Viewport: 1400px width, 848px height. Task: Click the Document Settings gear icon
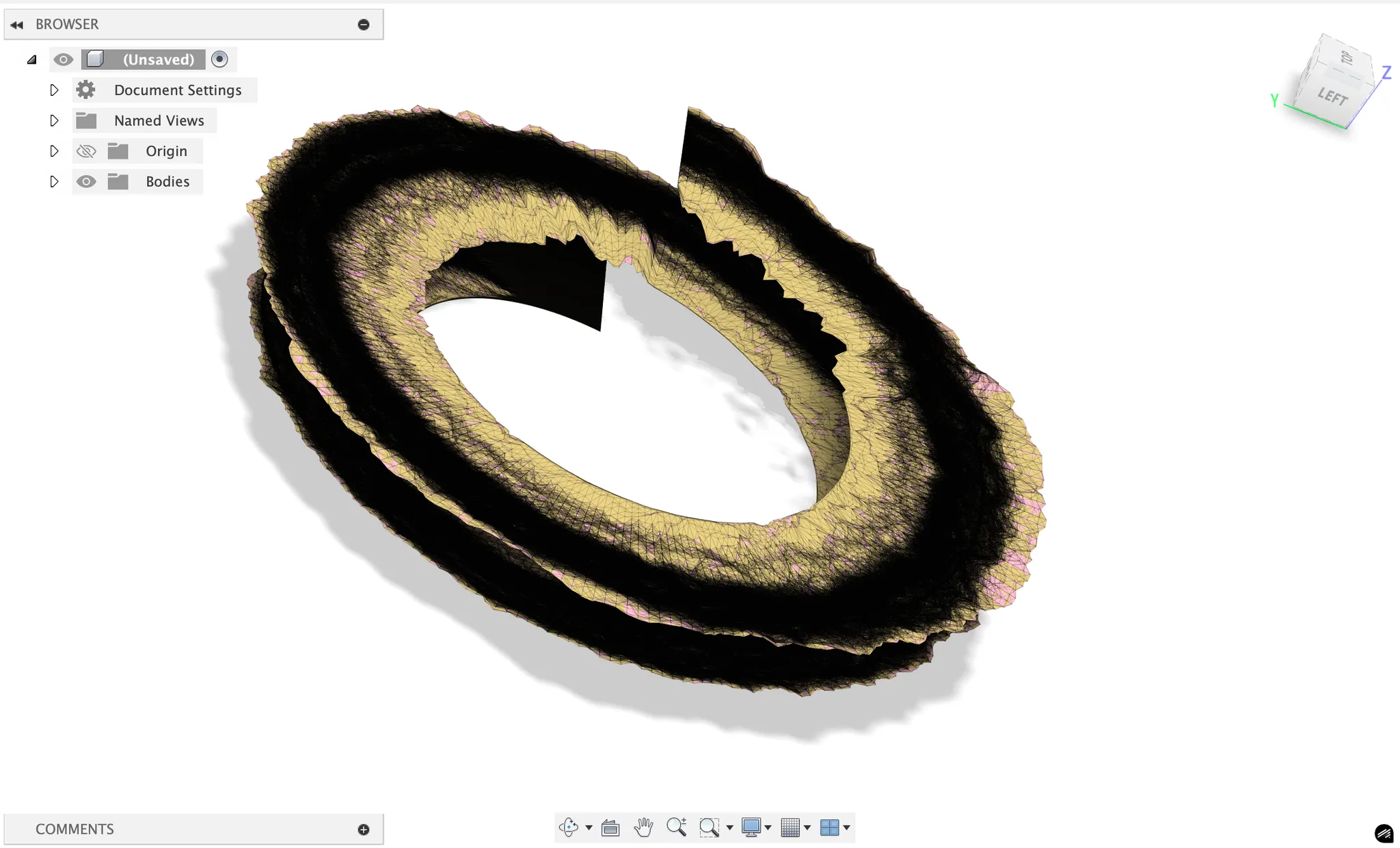coord(85,90)
